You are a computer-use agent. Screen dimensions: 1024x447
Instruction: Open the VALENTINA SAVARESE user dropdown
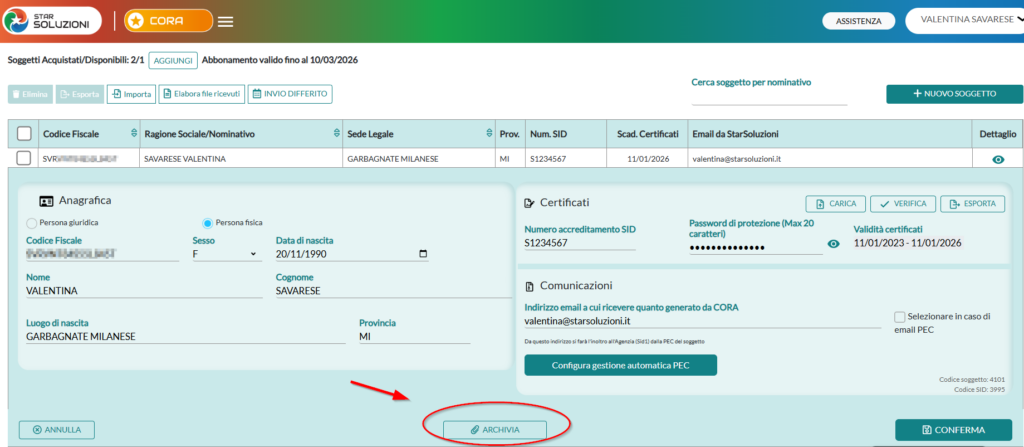click(x=968, y=20)
